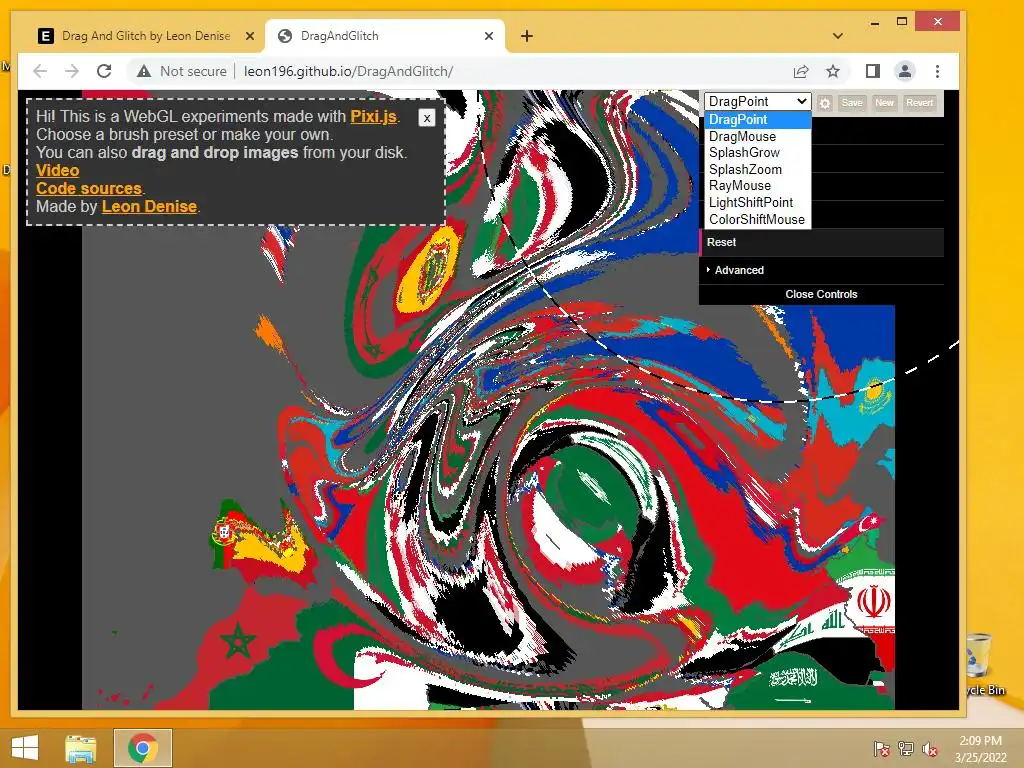
Task: Open Action Center flag icon in tray
Action: pos(882,749)
